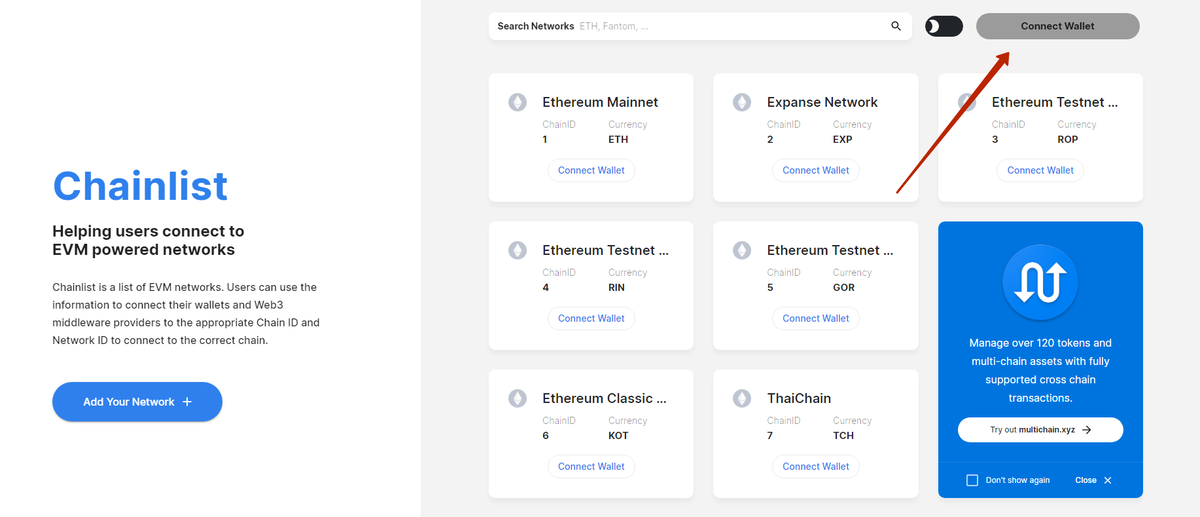1200x517 pixels.
Task: Click the ThaiChain logo icon
Action: click(x=742, y=398)
